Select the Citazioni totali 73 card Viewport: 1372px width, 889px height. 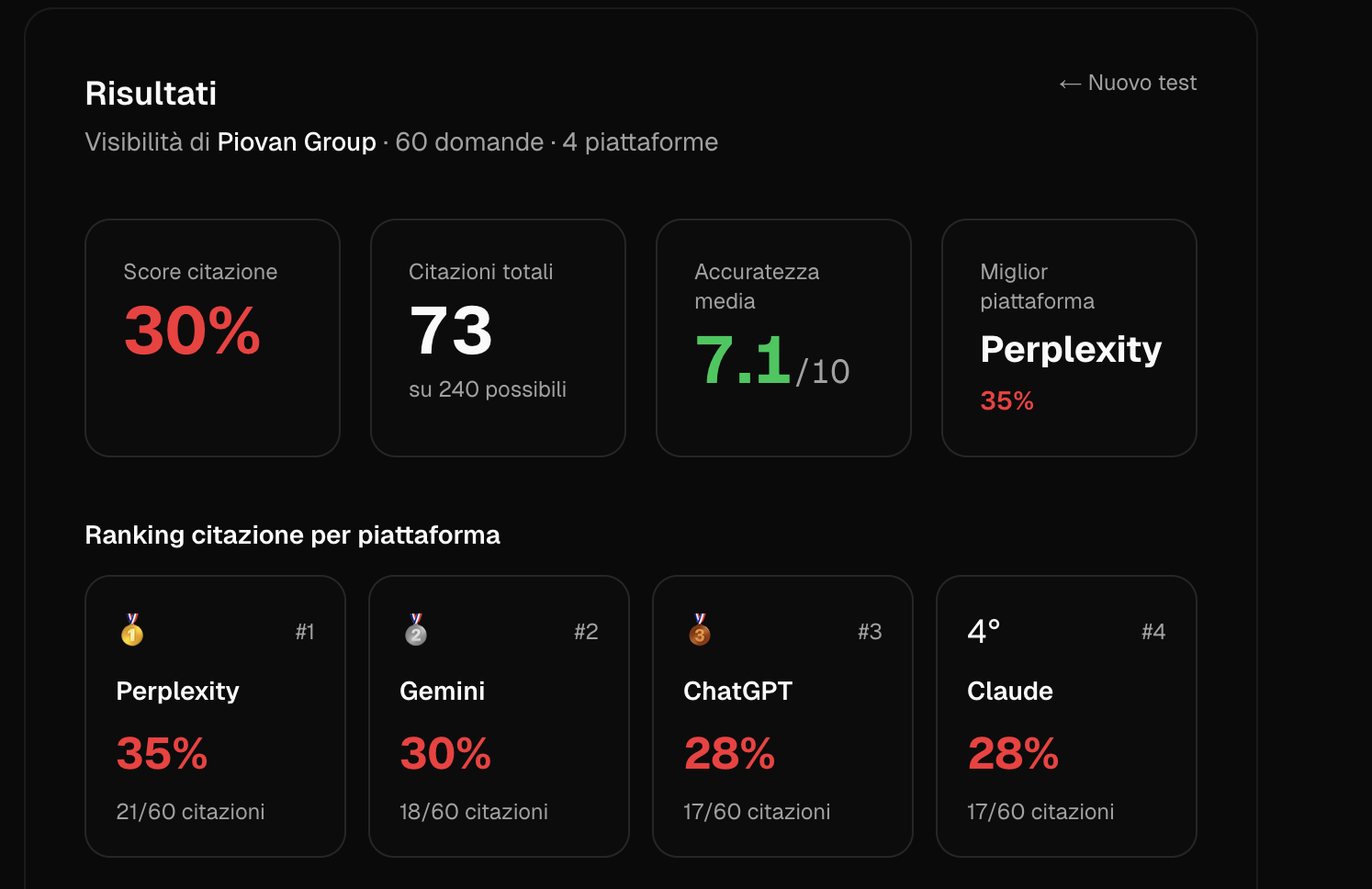498,338
